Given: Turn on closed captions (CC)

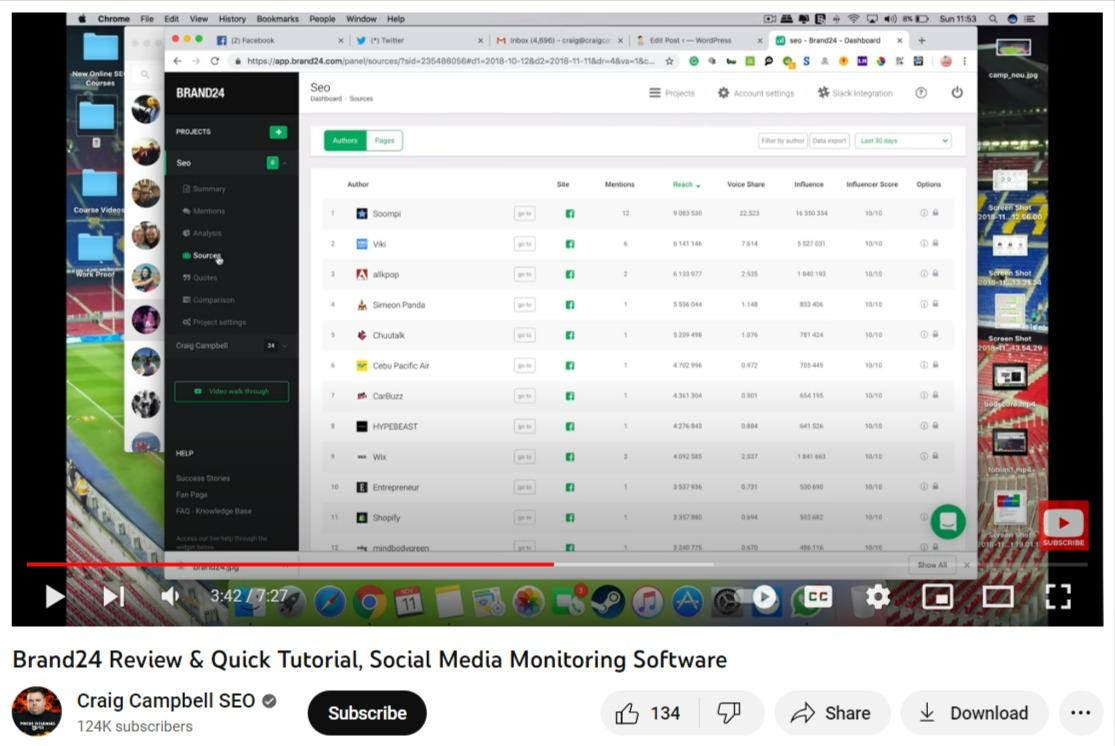Looking at the screenshot, I should [x=818, y=597].
